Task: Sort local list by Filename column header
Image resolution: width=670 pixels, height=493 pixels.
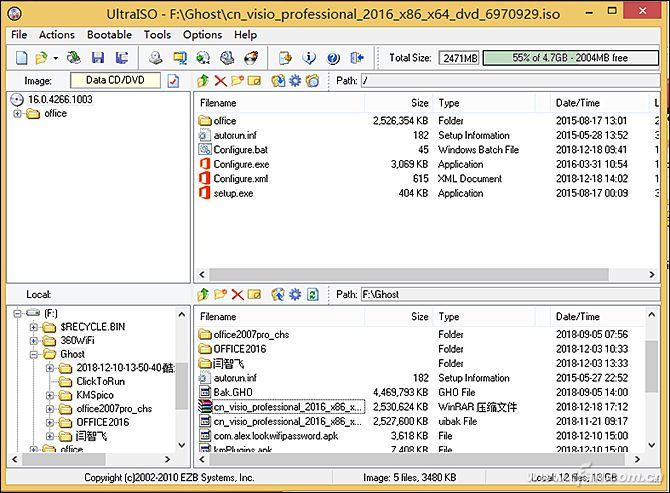Action: point(281,317)
